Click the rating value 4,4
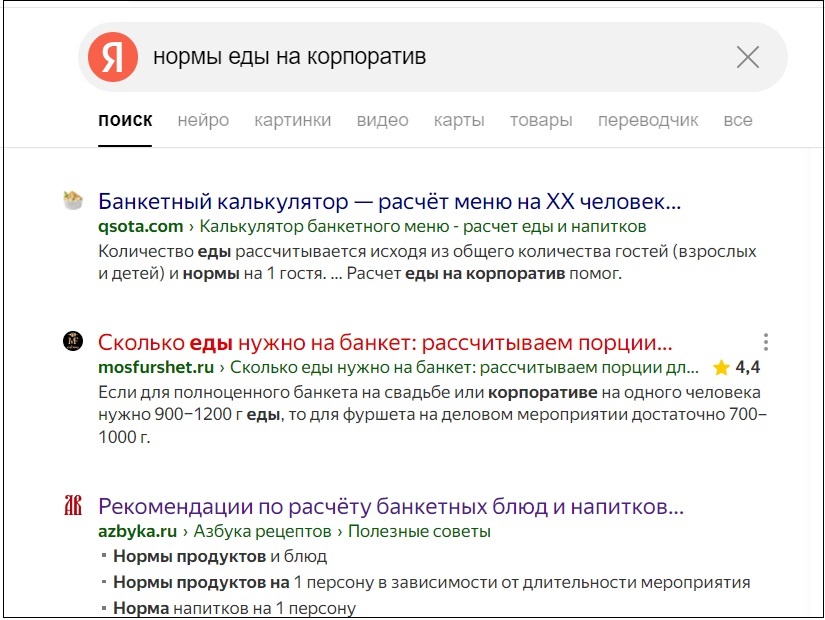 coord(746,368)
